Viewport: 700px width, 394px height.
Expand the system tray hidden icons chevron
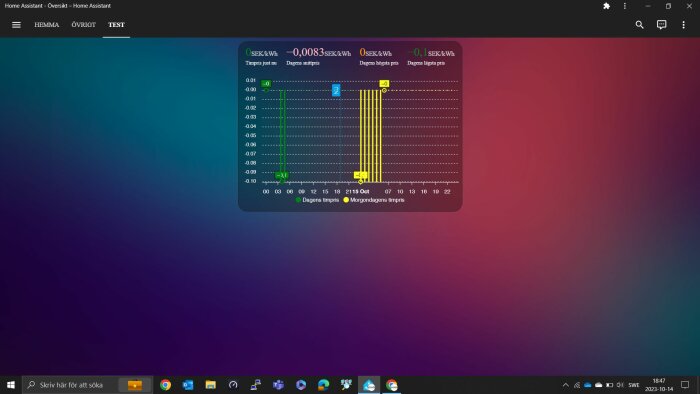point(566,385)
